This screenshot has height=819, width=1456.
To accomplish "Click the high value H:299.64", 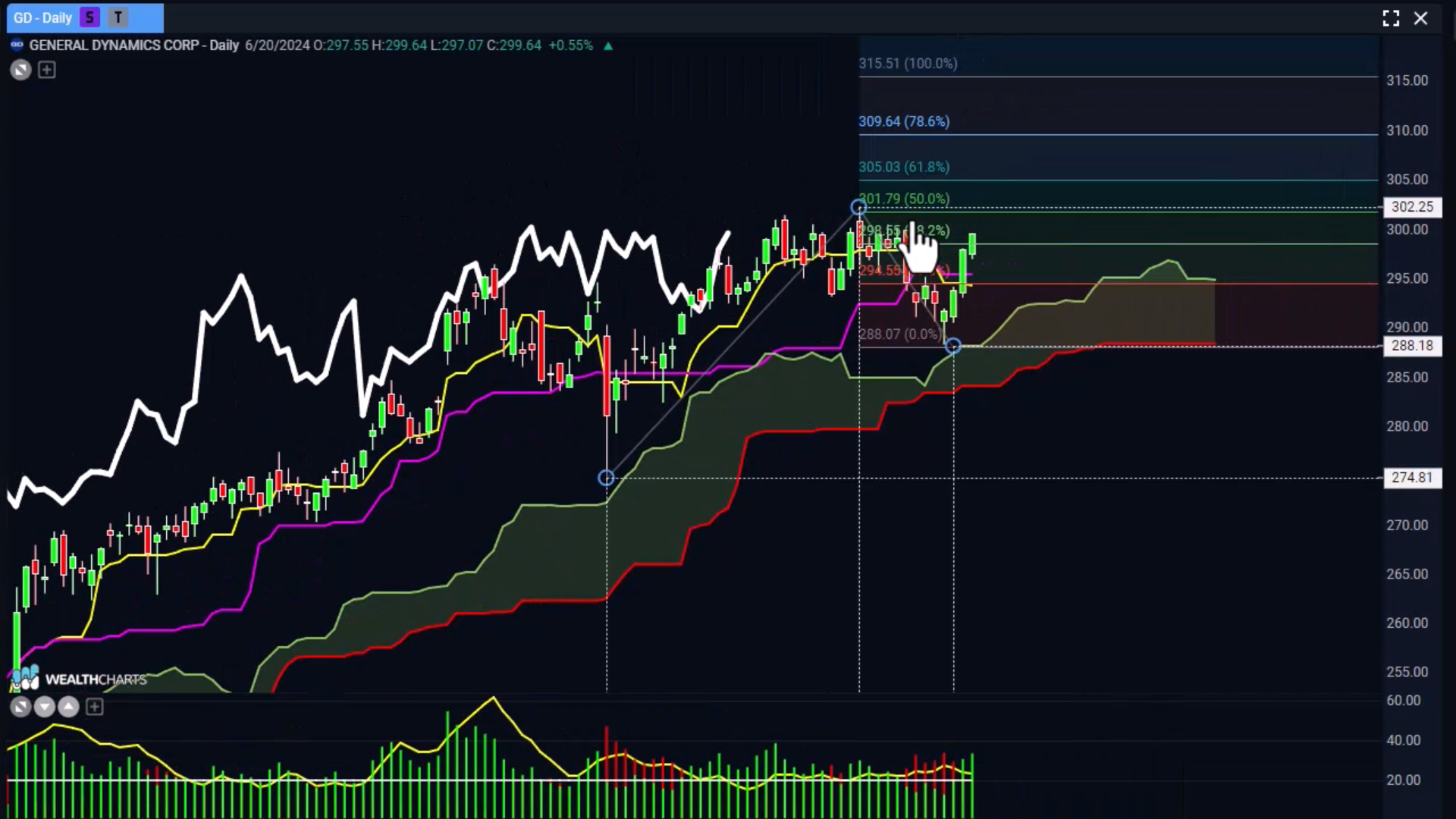I will (x=399, y=45).
